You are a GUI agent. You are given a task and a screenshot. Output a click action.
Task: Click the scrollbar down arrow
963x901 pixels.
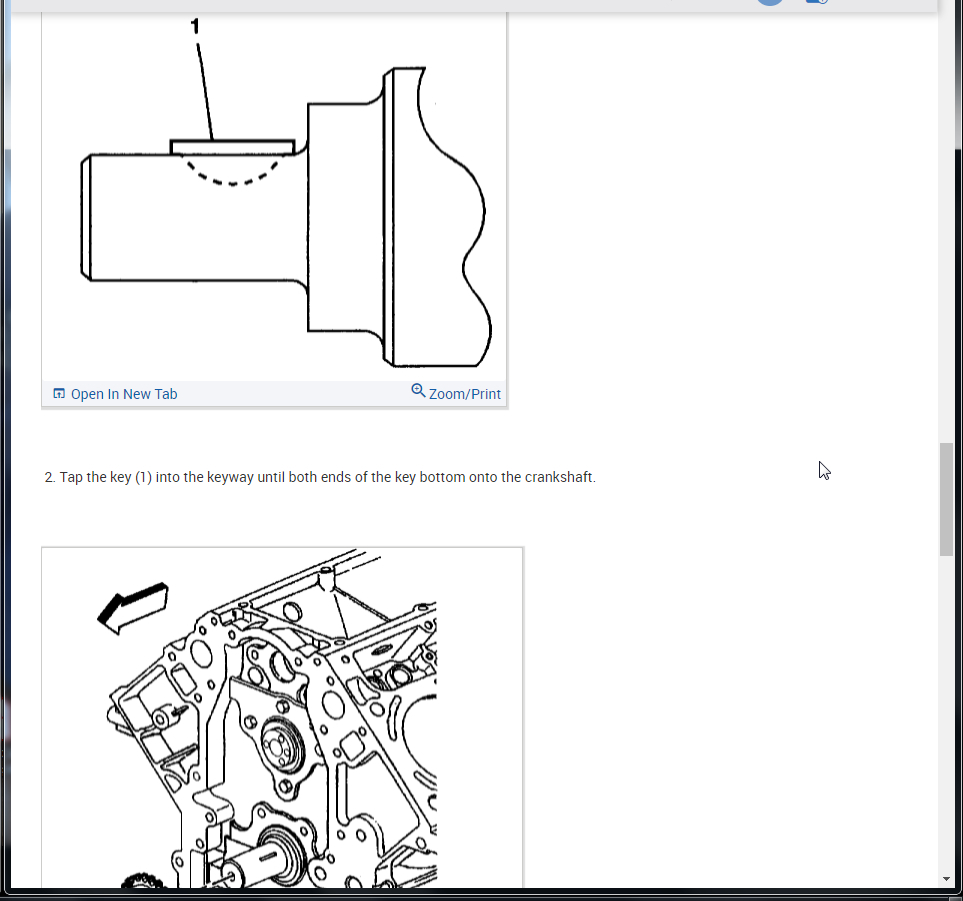(946, 879)
